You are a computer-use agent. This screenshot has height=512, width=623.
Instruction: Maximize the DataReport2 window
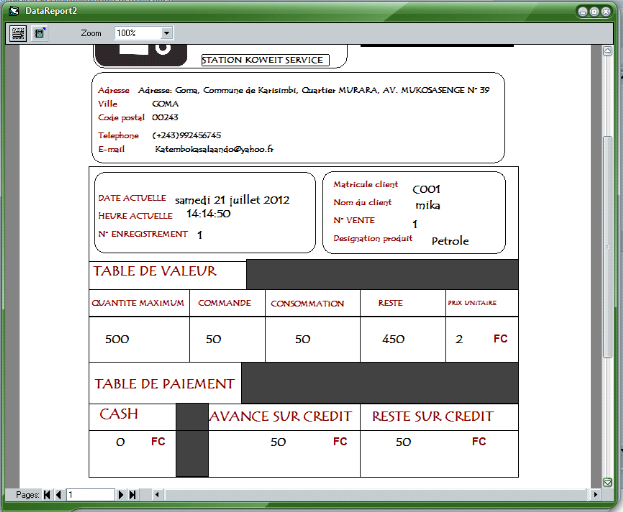pyautogui.click(x=594, y=12)
